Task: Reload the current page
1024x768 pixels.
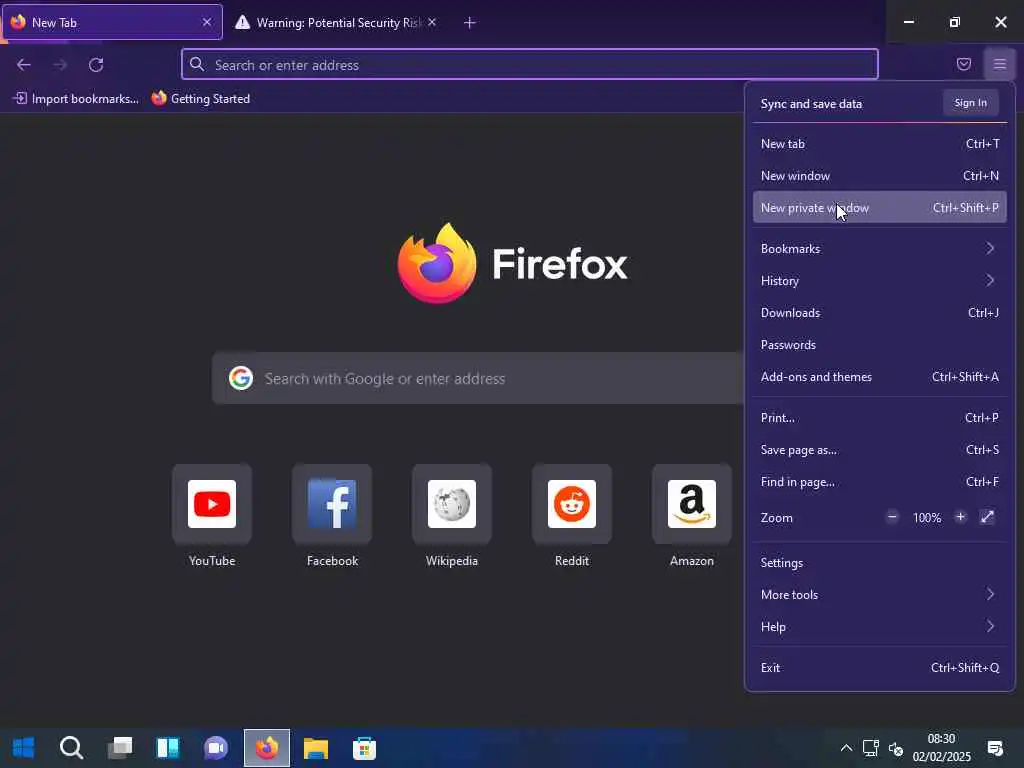Action: click(96, 65)
